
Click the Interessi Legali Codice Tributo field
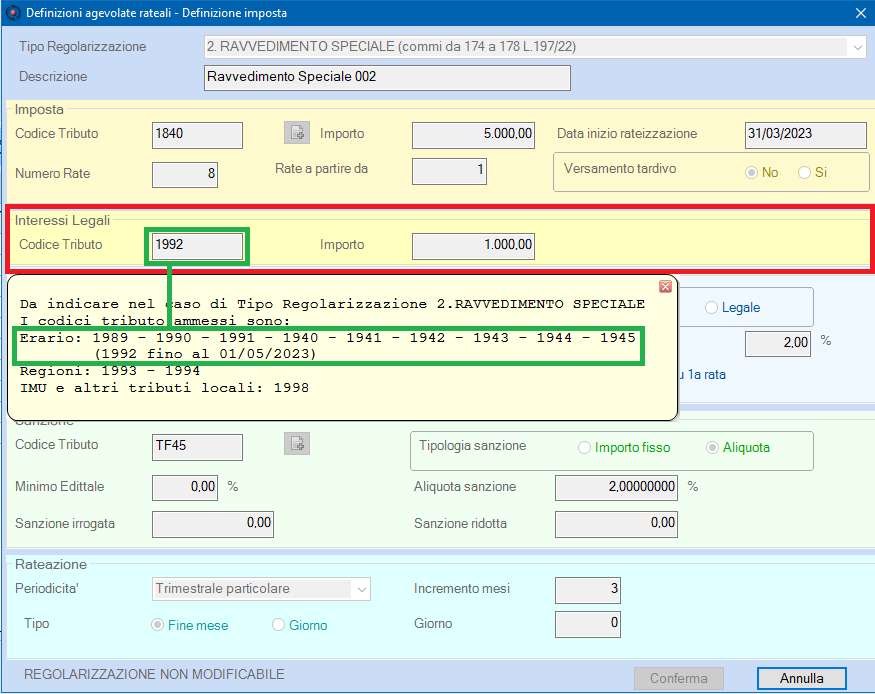[197, 244]
